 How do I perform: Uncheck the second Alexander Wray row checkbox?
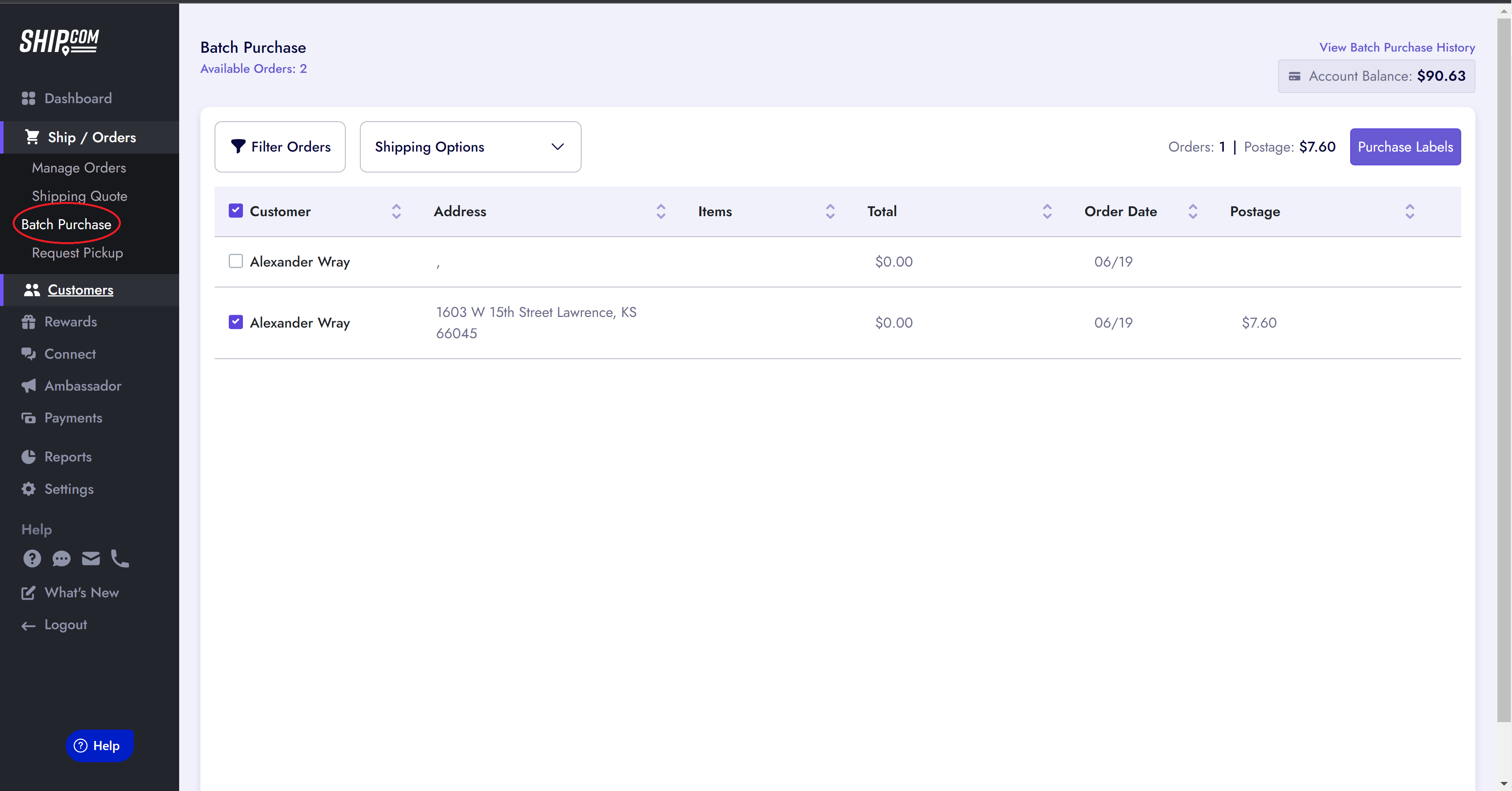point(236,322)
